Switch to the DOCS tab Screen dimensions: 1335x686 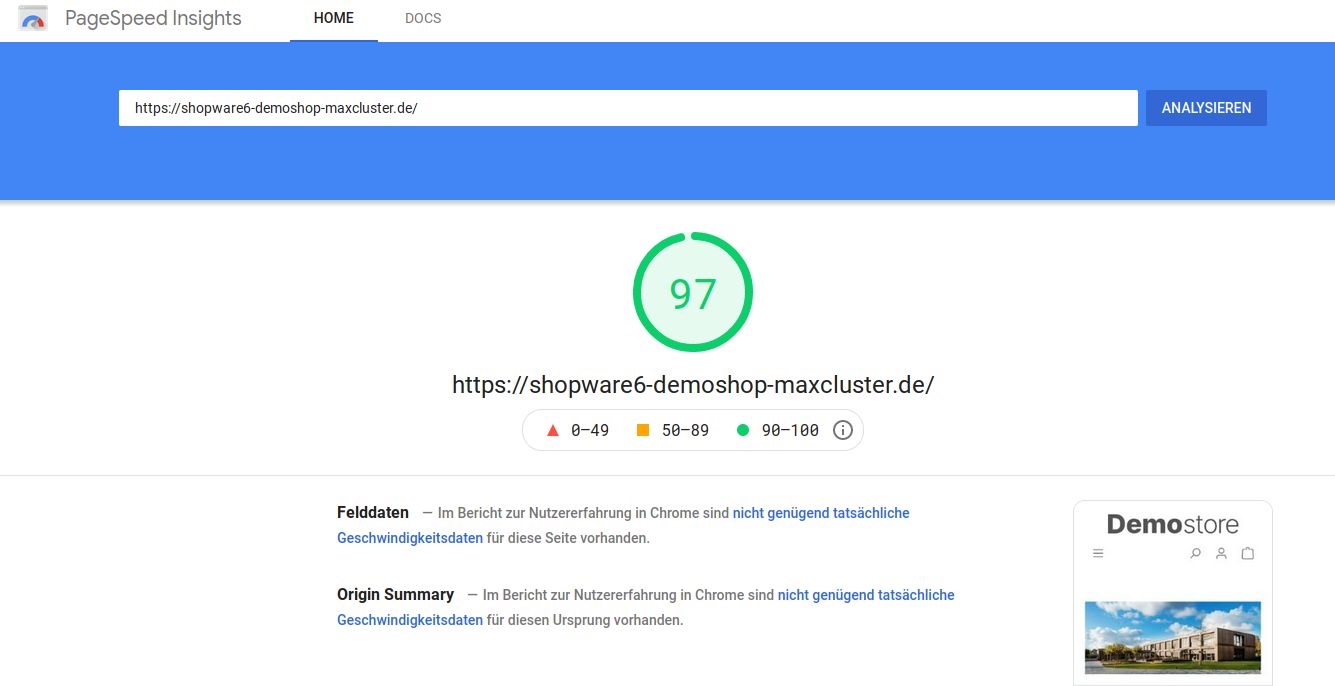423,19
